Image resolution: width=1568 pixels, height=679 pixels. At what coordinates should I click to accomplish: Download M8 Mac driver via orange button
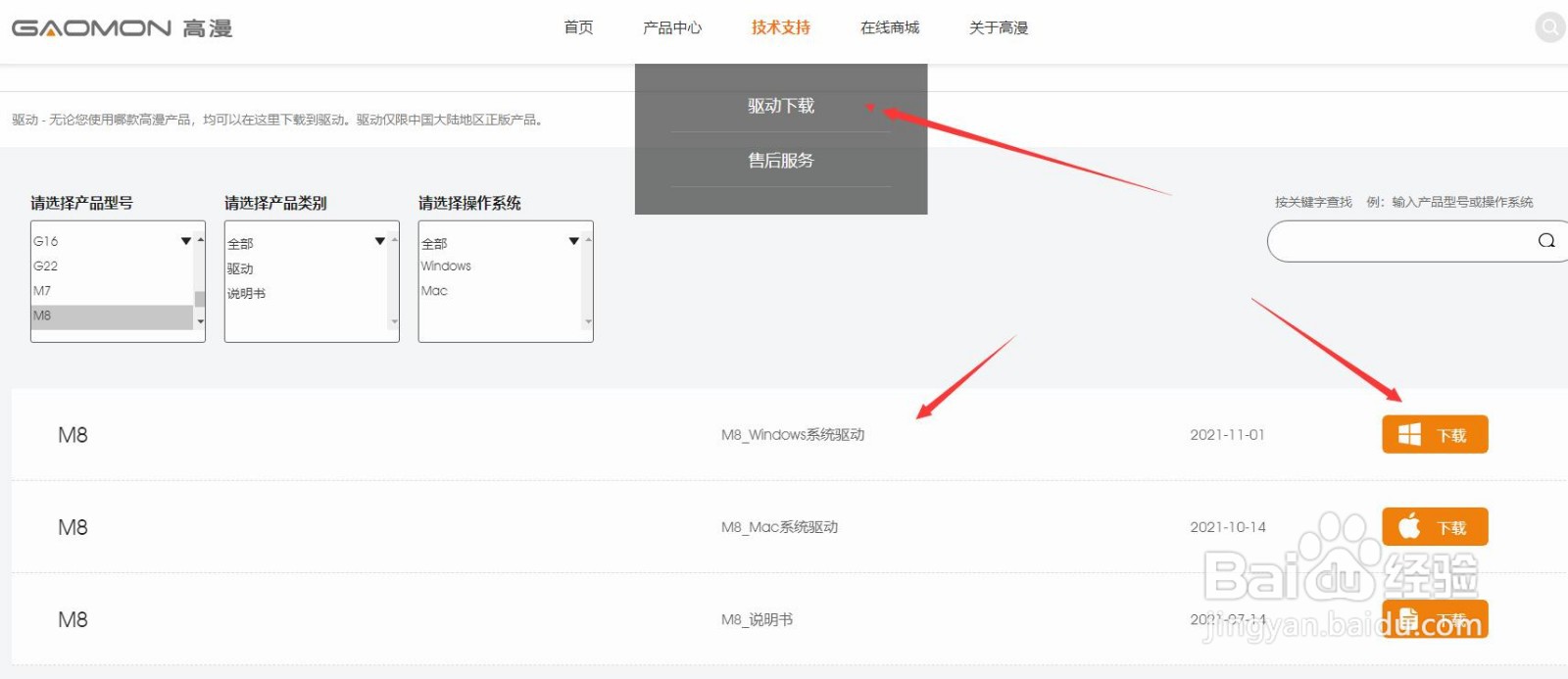tap(1435, 527)
